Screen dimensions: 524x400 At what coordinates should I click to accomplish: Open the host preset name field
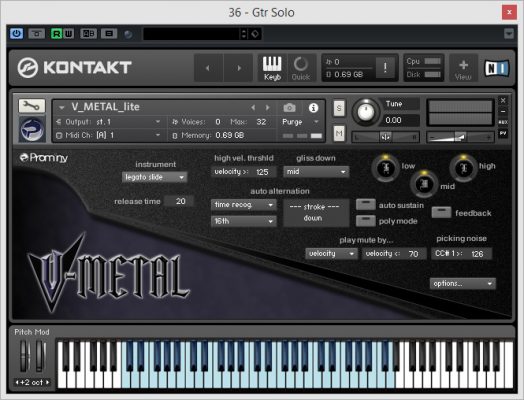(191, 34)
